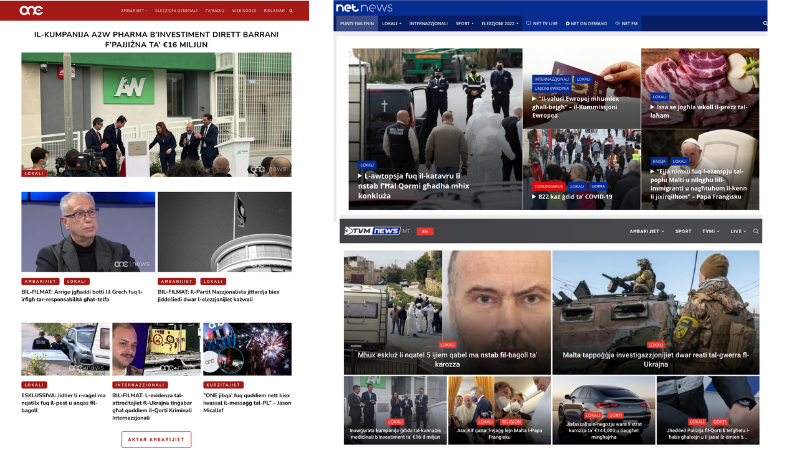Viewport: 800px width, 450px height.
Task: Expand the Live dropdown on TVM News
Action: 738,231
